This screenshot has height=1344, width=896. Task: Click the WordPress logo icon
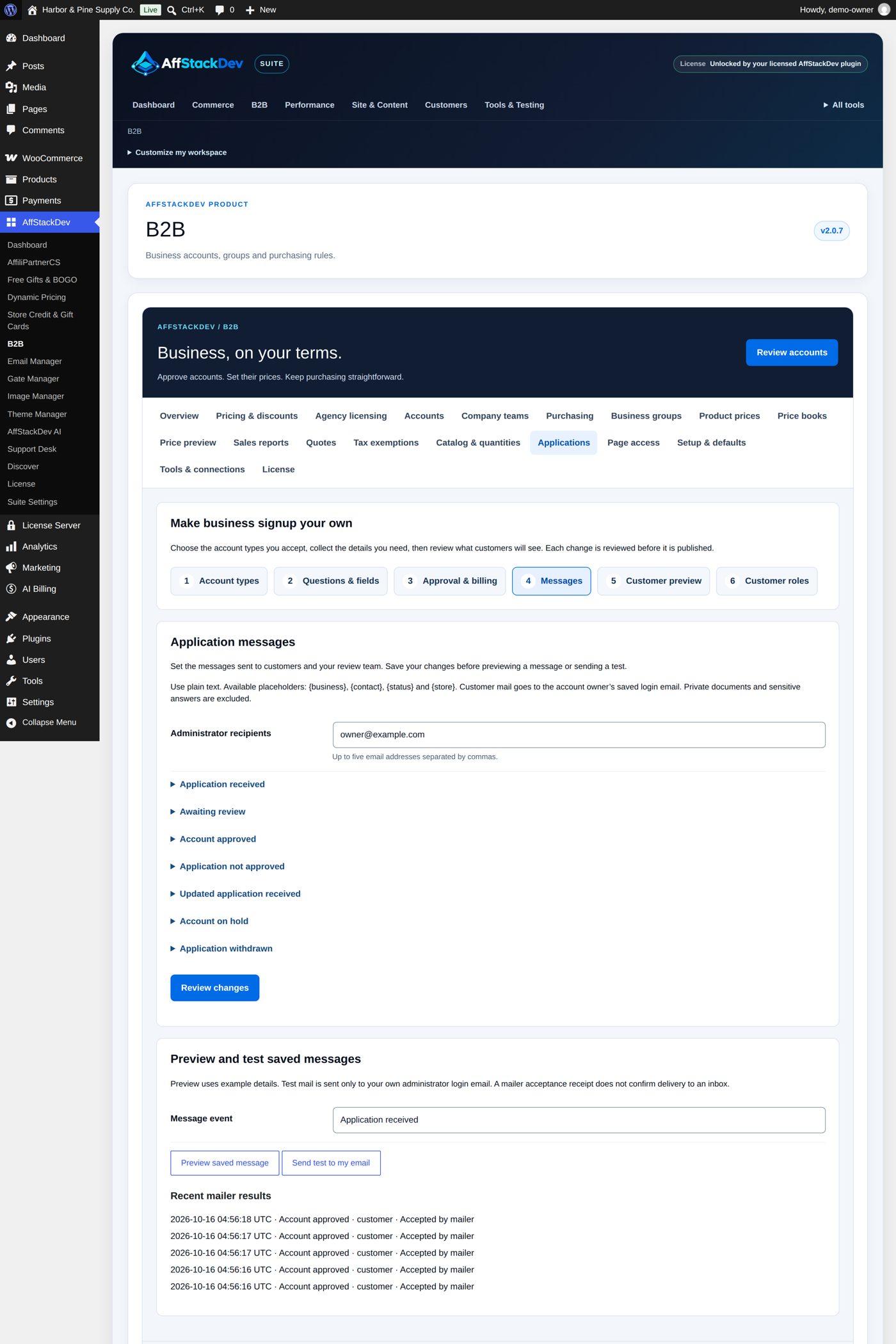pyautogui.click(x=11, y=10)
